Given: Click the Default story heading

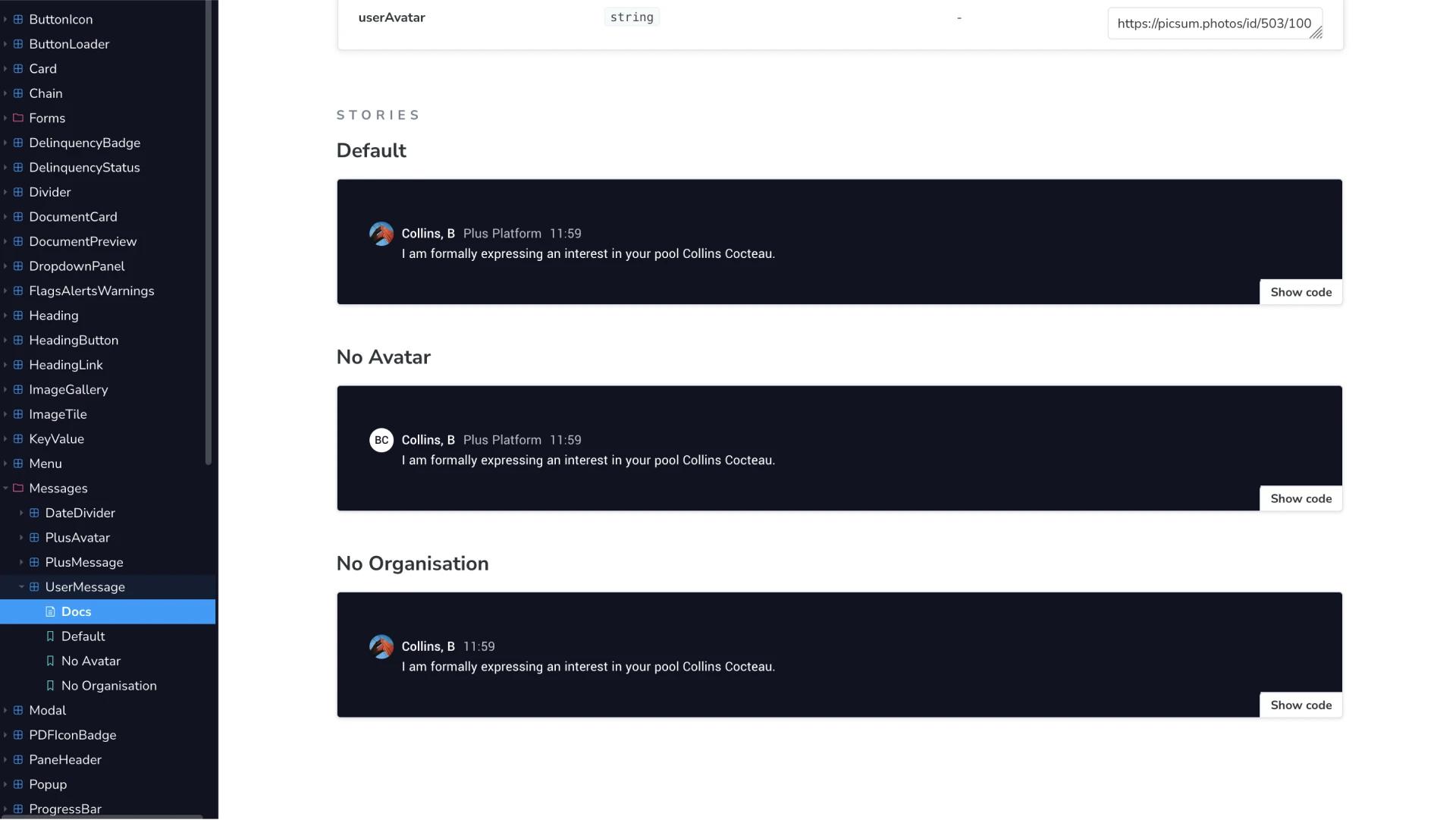Looking at the screenshot, I should [372, 151].
